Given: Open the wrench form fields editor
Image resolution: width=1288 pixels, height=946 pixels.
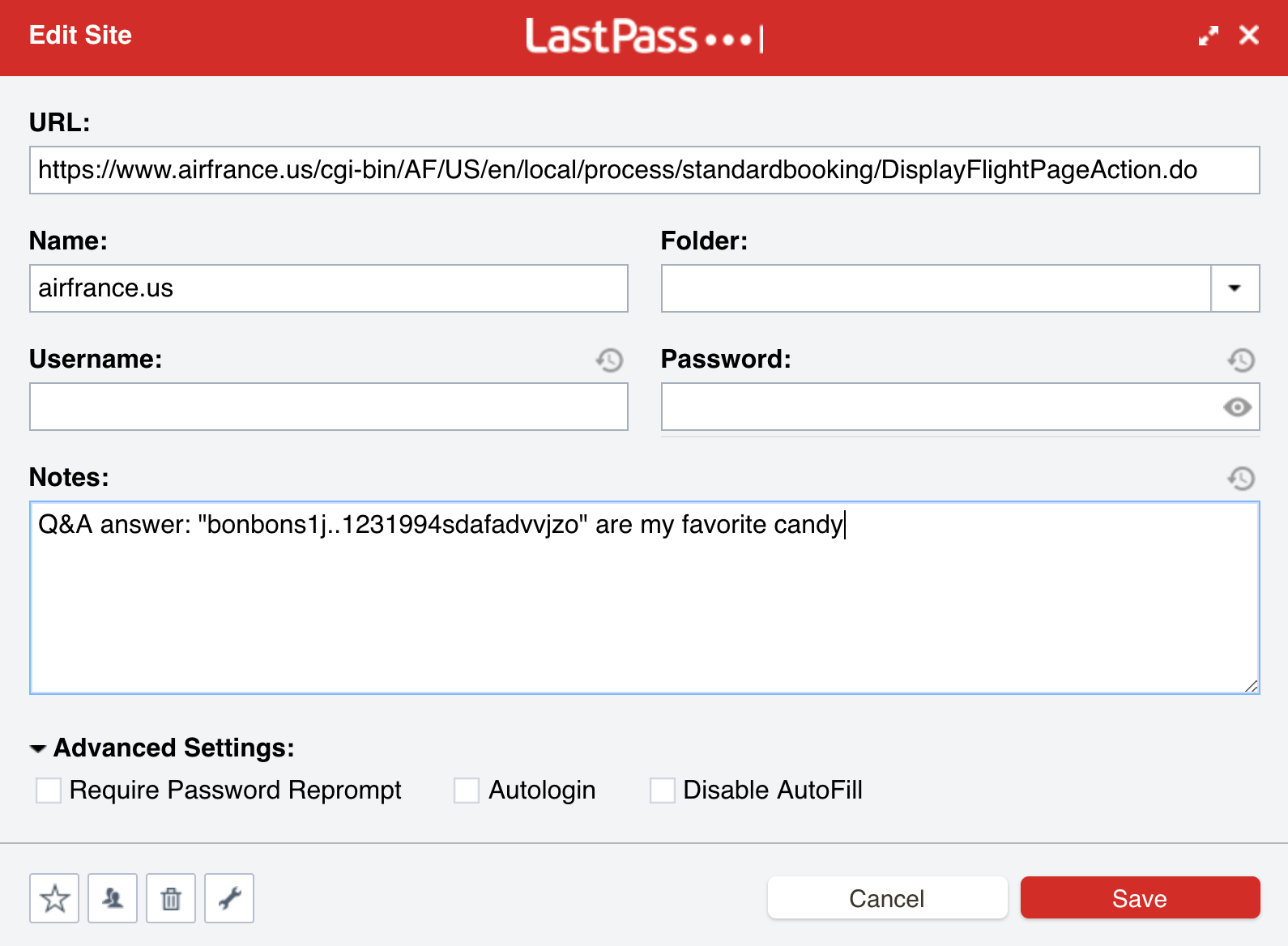Looking at the screenshot, I should (229, 898).
